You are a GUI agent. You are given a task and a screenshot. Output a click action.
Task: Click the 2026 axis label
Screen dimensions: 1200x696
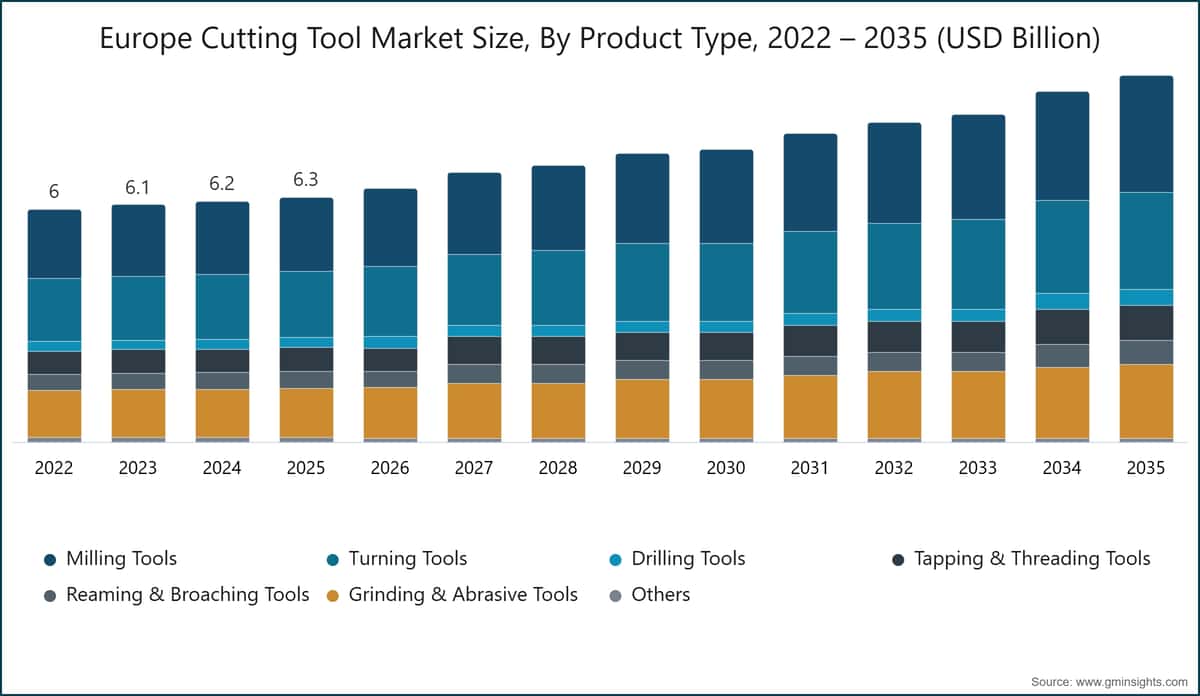(390, 468)
